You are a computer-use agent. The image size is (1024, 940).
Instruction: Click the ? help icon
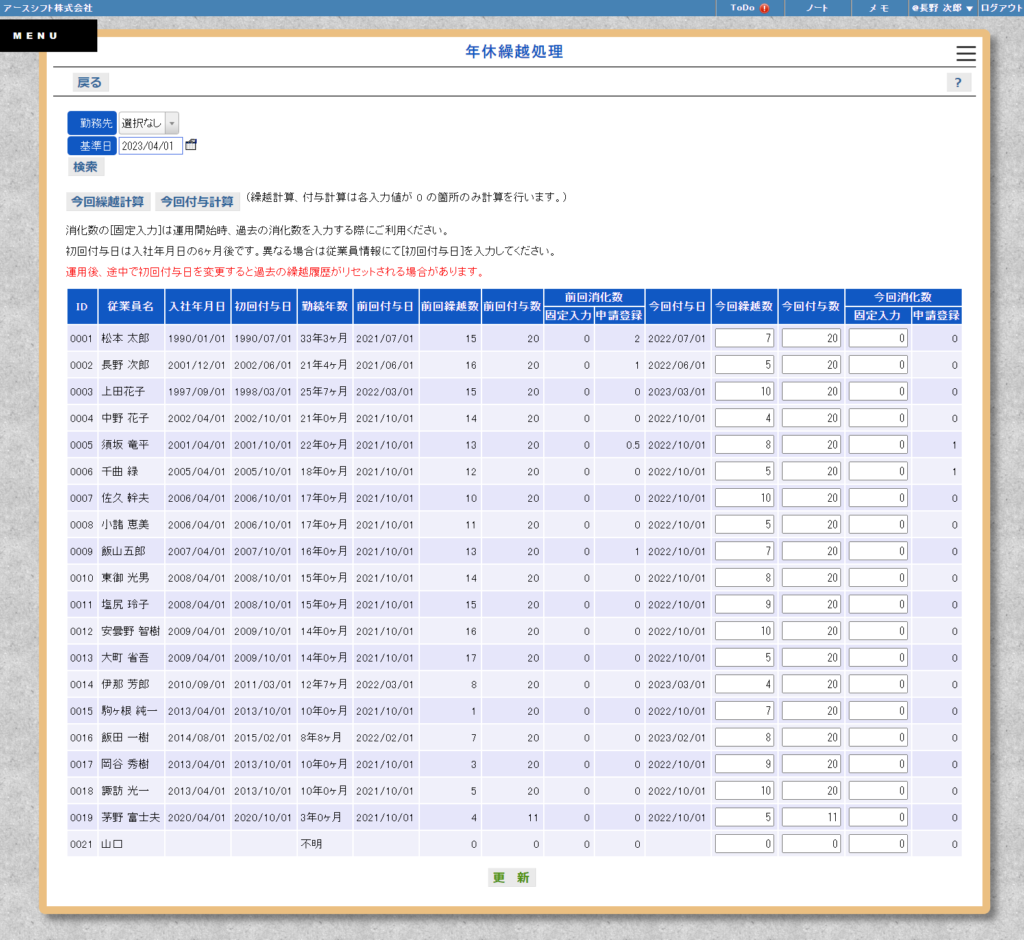[959, 82]
